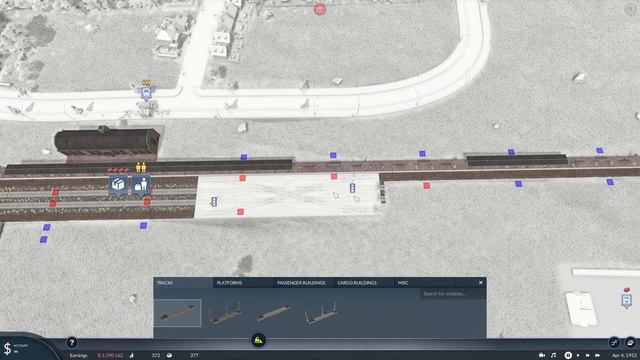
Task: Open the Account finances dollar button
Action: 7,348
